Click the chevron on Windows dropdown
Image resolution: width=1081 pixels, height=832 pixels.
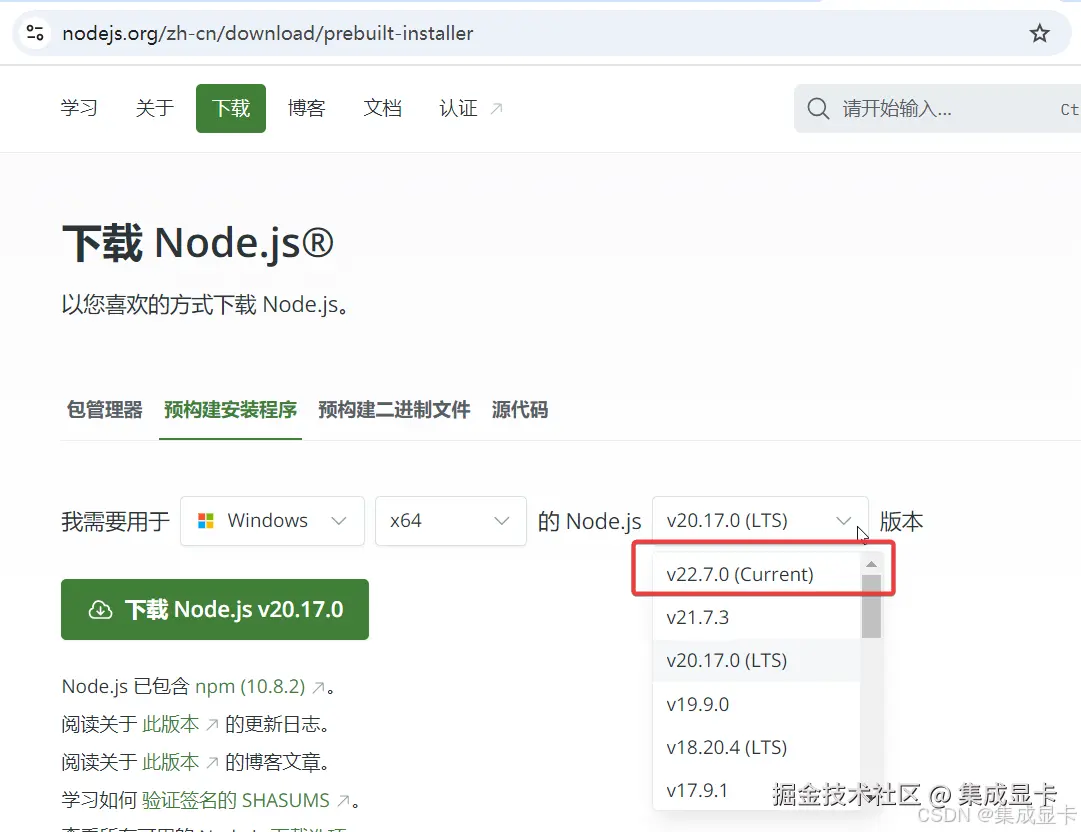[x=339, y=521]
